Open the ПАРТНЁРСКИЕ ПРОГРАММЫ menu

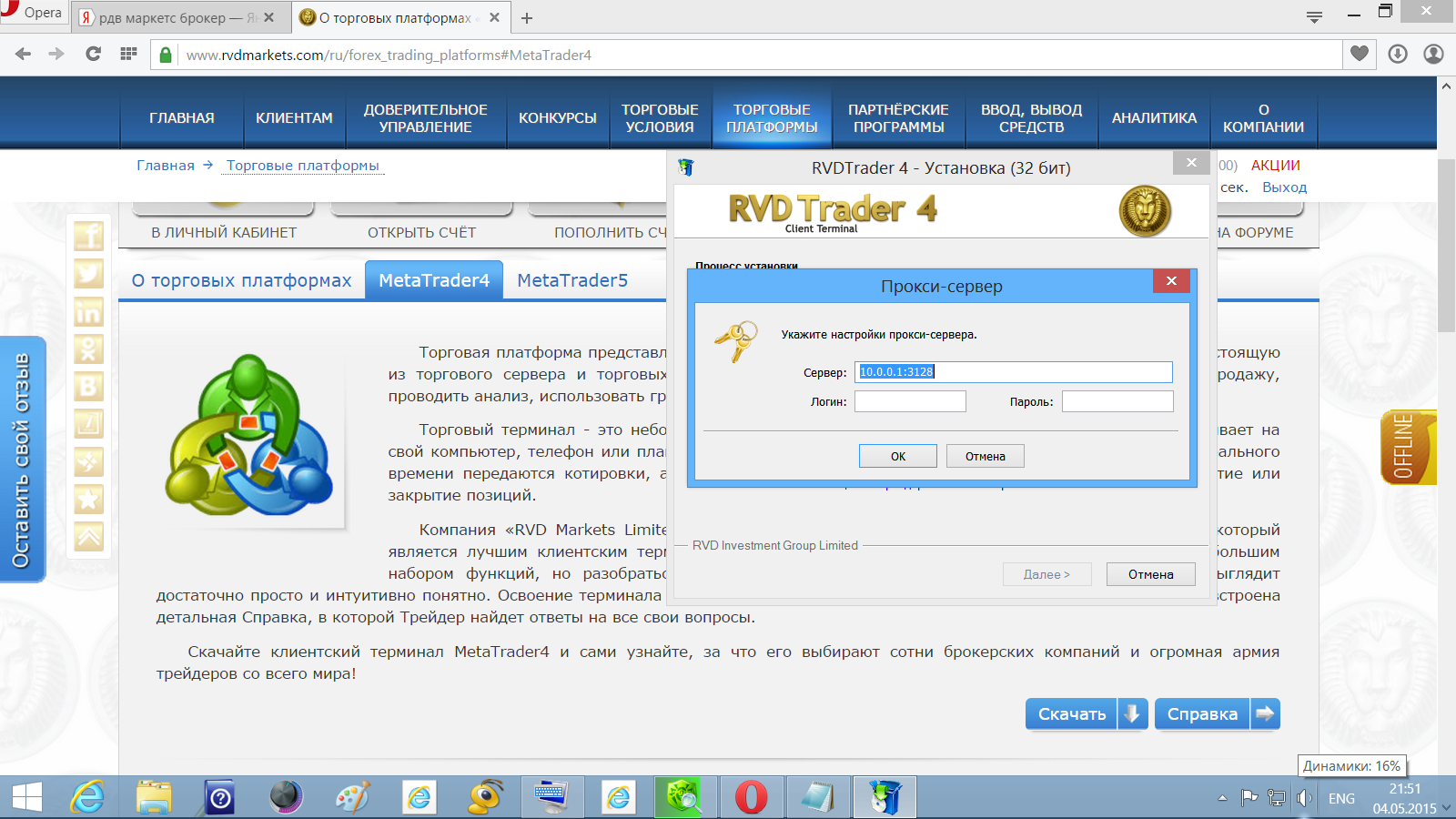tap(899, 118)
